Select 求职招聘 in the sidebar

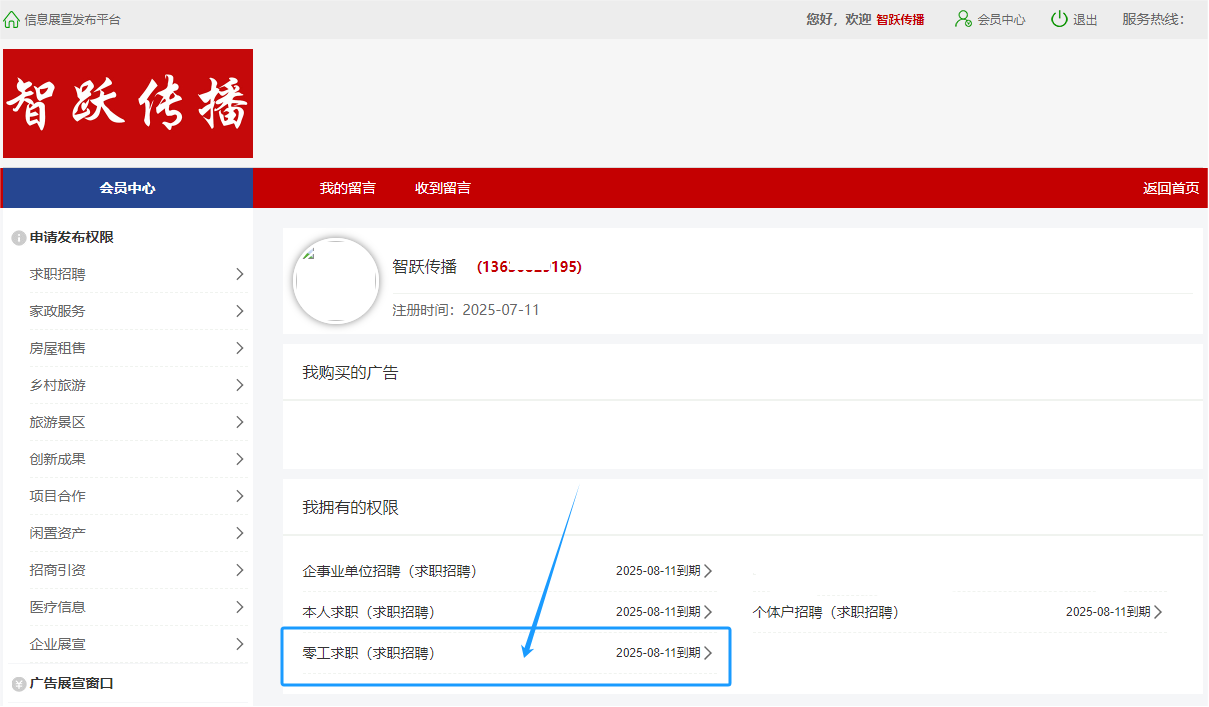tap(58, 274)
